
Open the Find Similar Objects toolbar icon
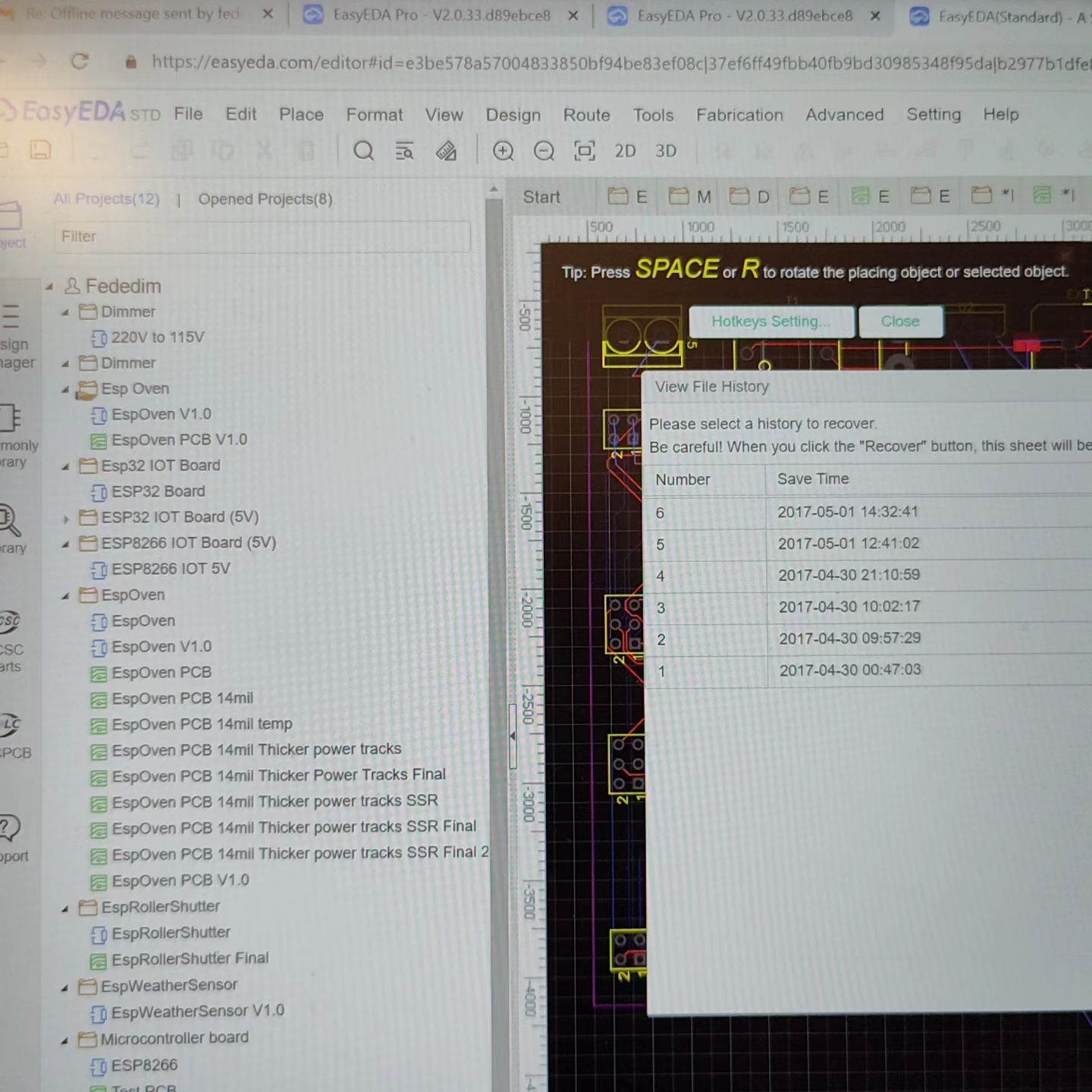tap(404, 151)
